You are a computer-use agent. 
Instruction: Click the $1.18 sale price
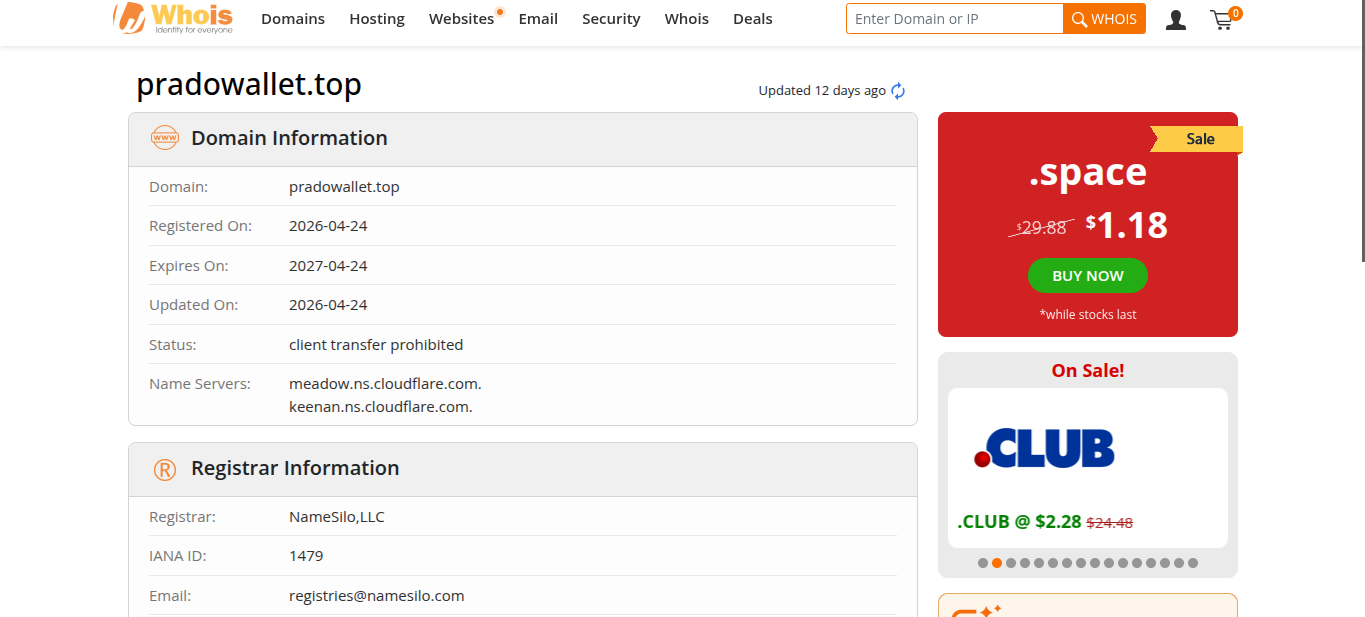pyautogui.click(x=1127, y=225)
